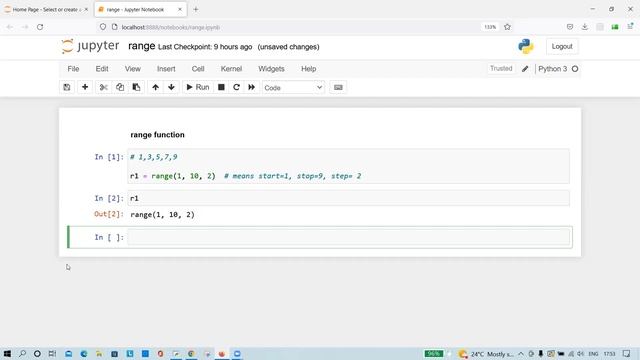Click the taskbar clock
640x360 pixels.
609,354
